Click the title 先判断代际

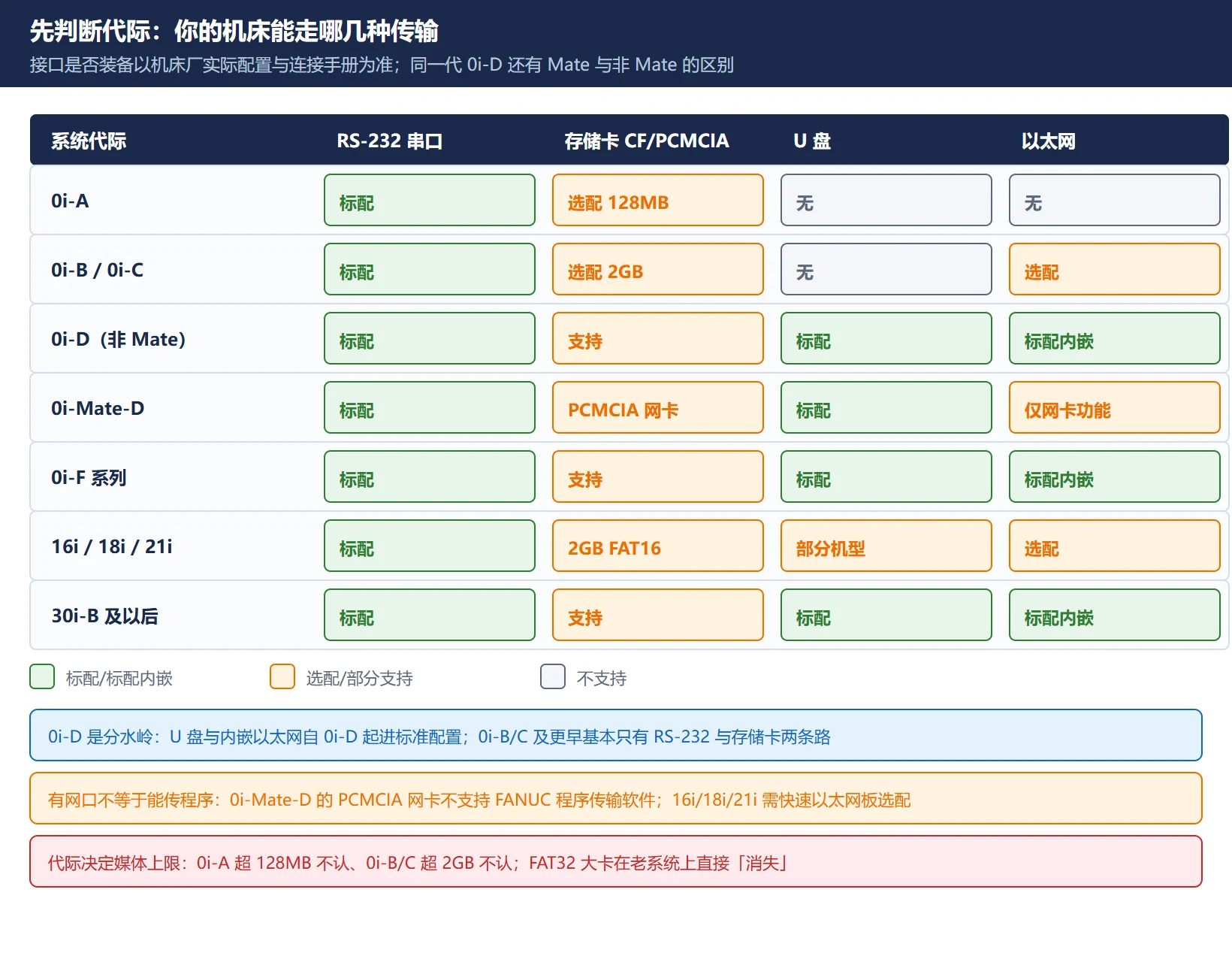pos(234,31)
